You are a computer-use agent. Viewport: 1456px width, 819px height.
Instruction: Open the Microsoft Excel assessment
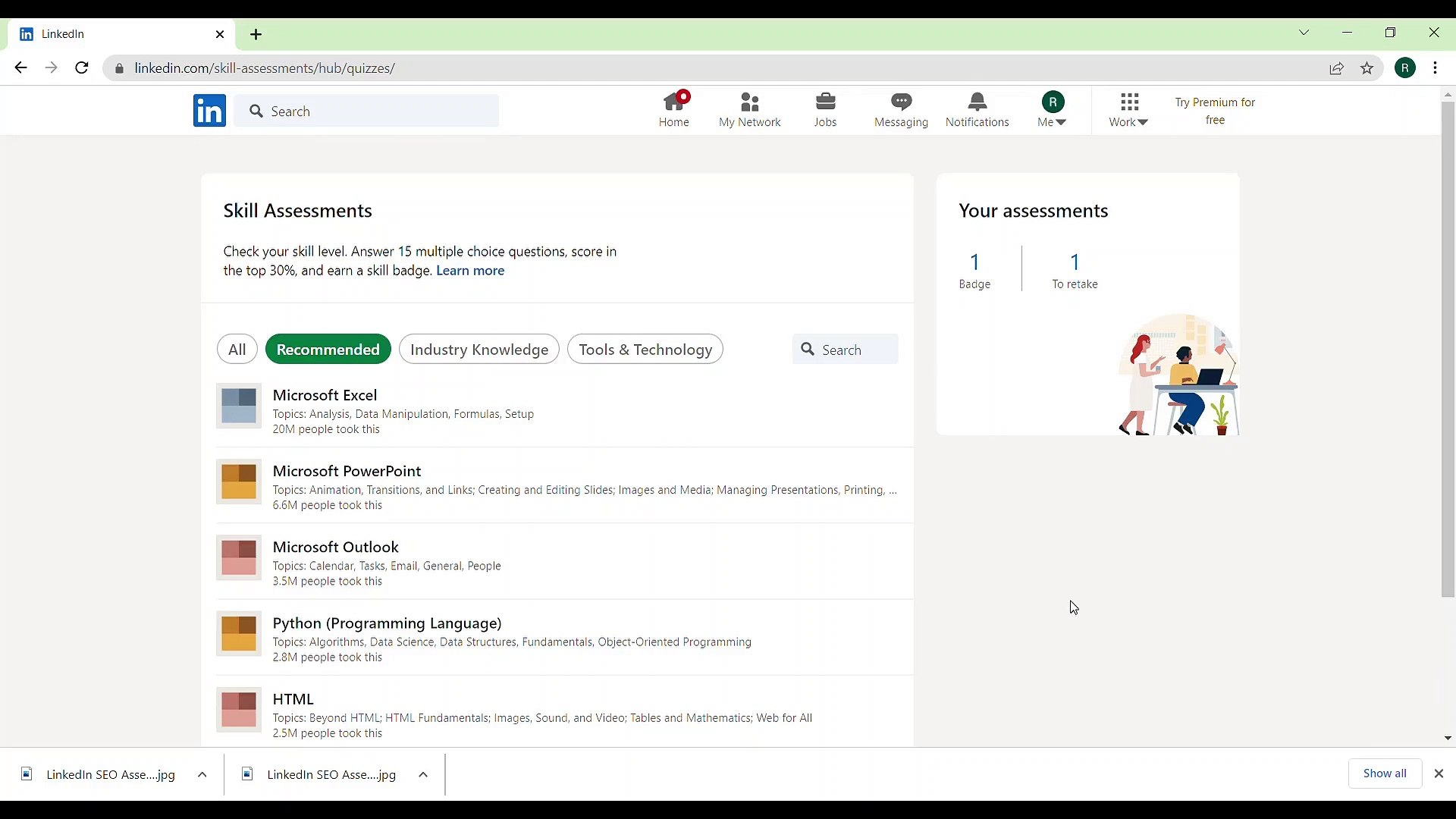point(325,395)
